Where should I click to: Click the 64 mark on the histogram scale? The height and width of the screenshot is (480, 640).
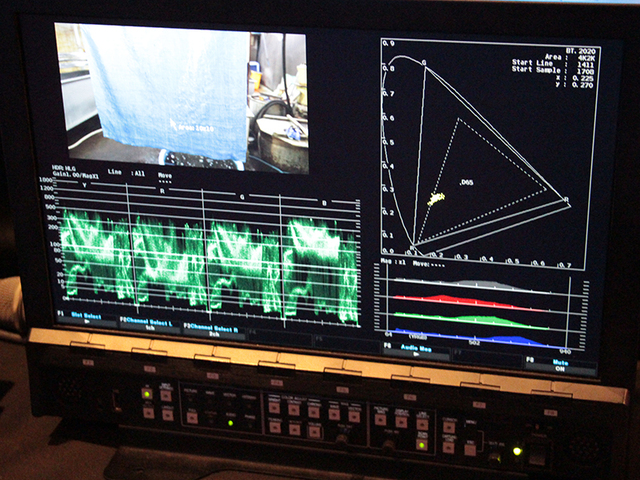click(389, 334)
